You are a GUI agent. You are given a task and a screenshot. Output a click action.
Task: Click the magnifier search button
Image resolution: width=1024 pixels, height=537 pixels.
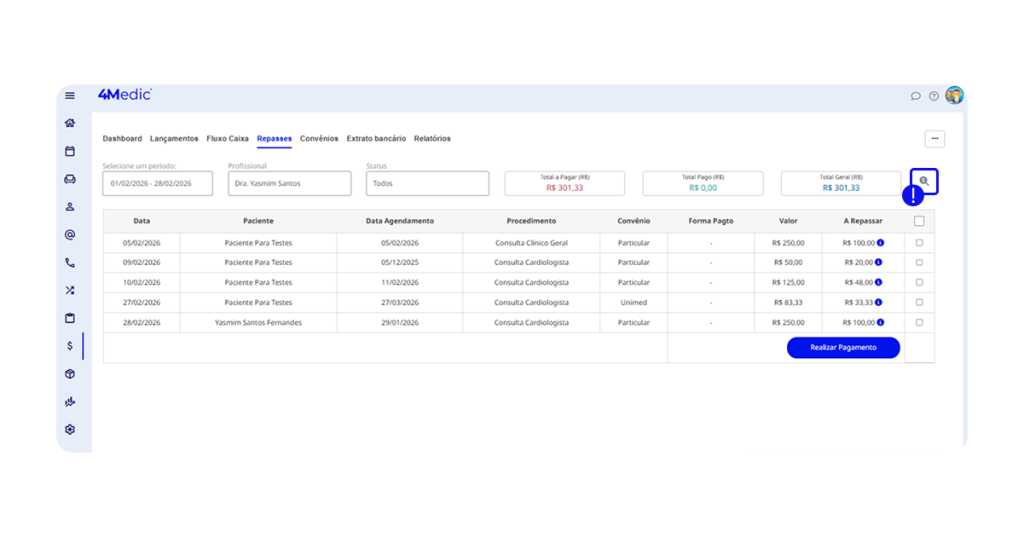[924, 181]
